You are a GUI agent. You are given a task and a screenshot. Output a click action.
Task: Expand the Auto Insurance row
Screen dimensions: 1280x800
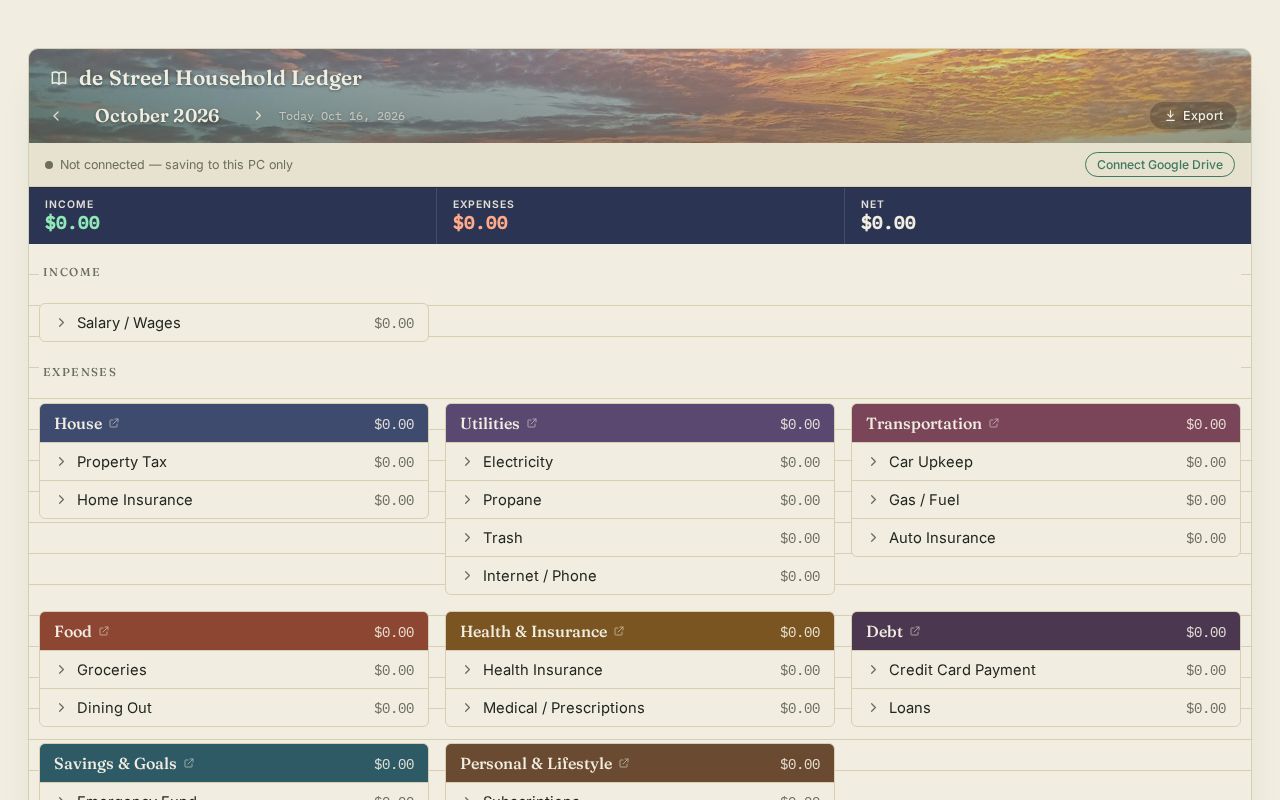coord(1046,538)
